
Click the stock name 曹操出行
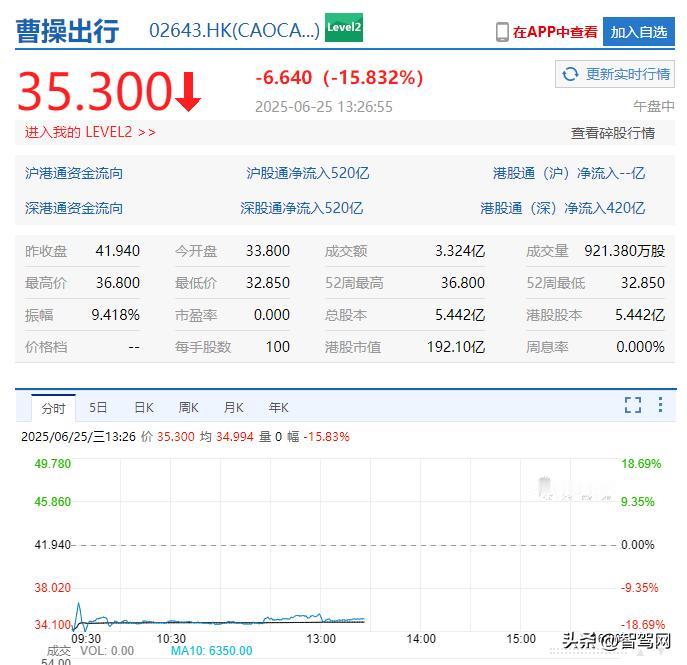(x=67, y=31)
